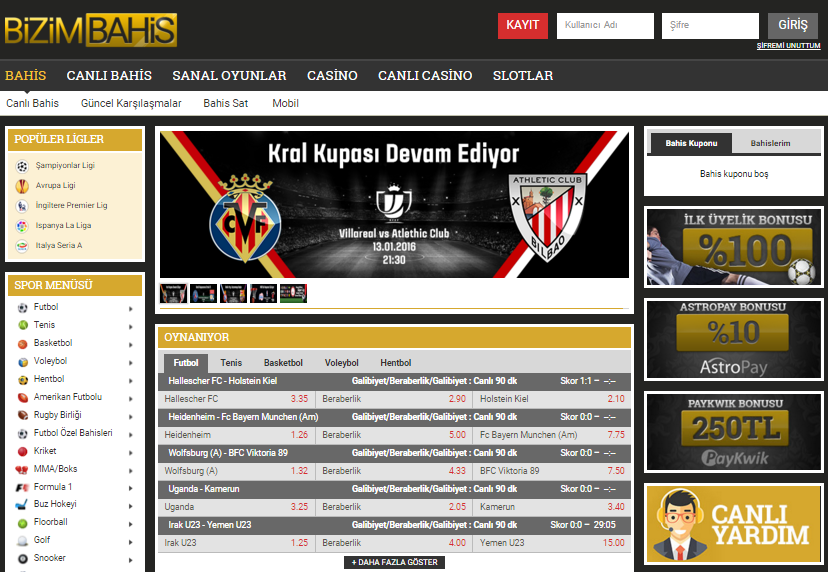
Task: Click the Rugby Birliği ball icon
Action: click(x=23, y=415)
